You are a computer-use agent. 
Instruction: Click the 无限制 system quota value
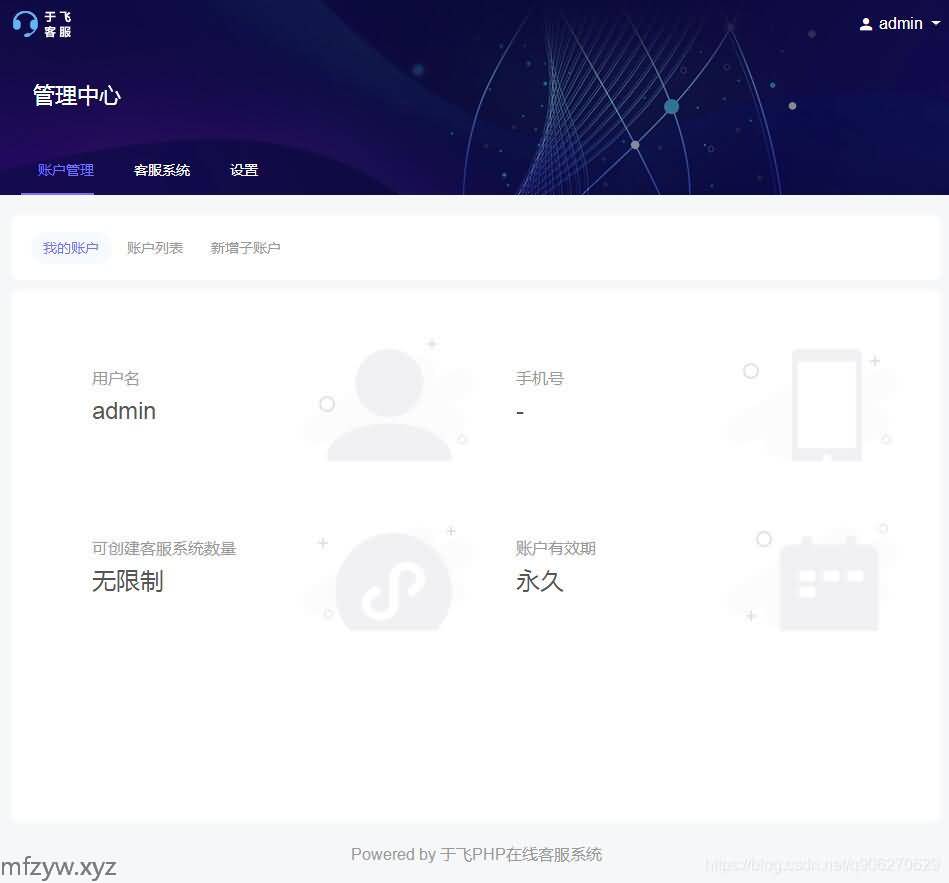pyautogui.click(x=128, y=581)
